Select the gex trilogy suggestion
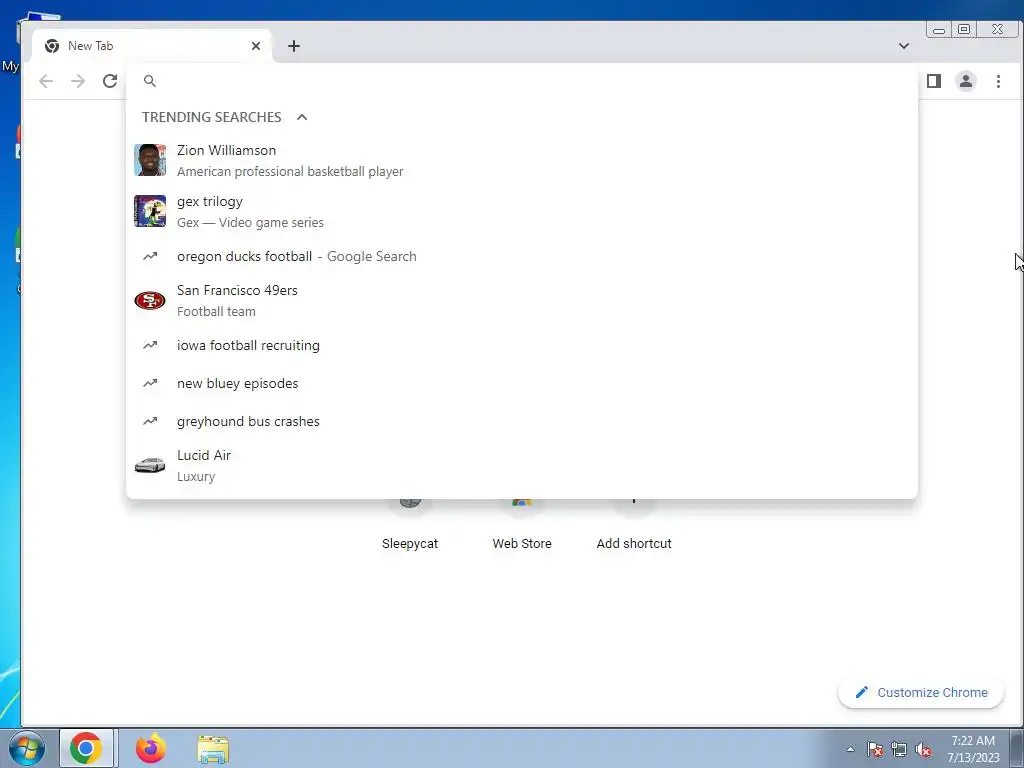Screen dimensions: 1024x768 522,212
